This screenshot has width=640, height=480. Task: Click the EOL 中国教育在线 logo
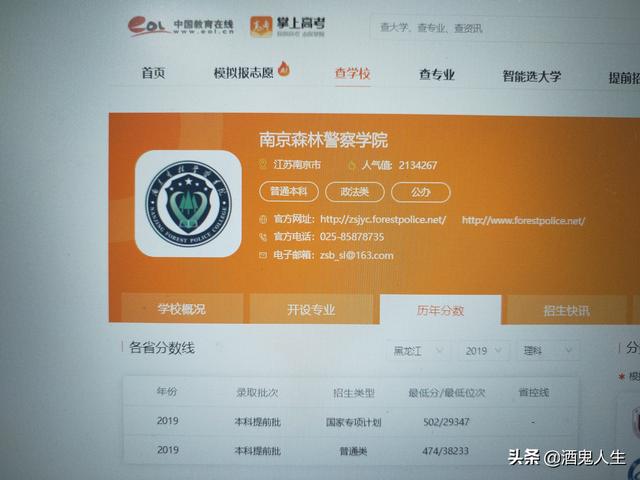click(x=181, y=26)
